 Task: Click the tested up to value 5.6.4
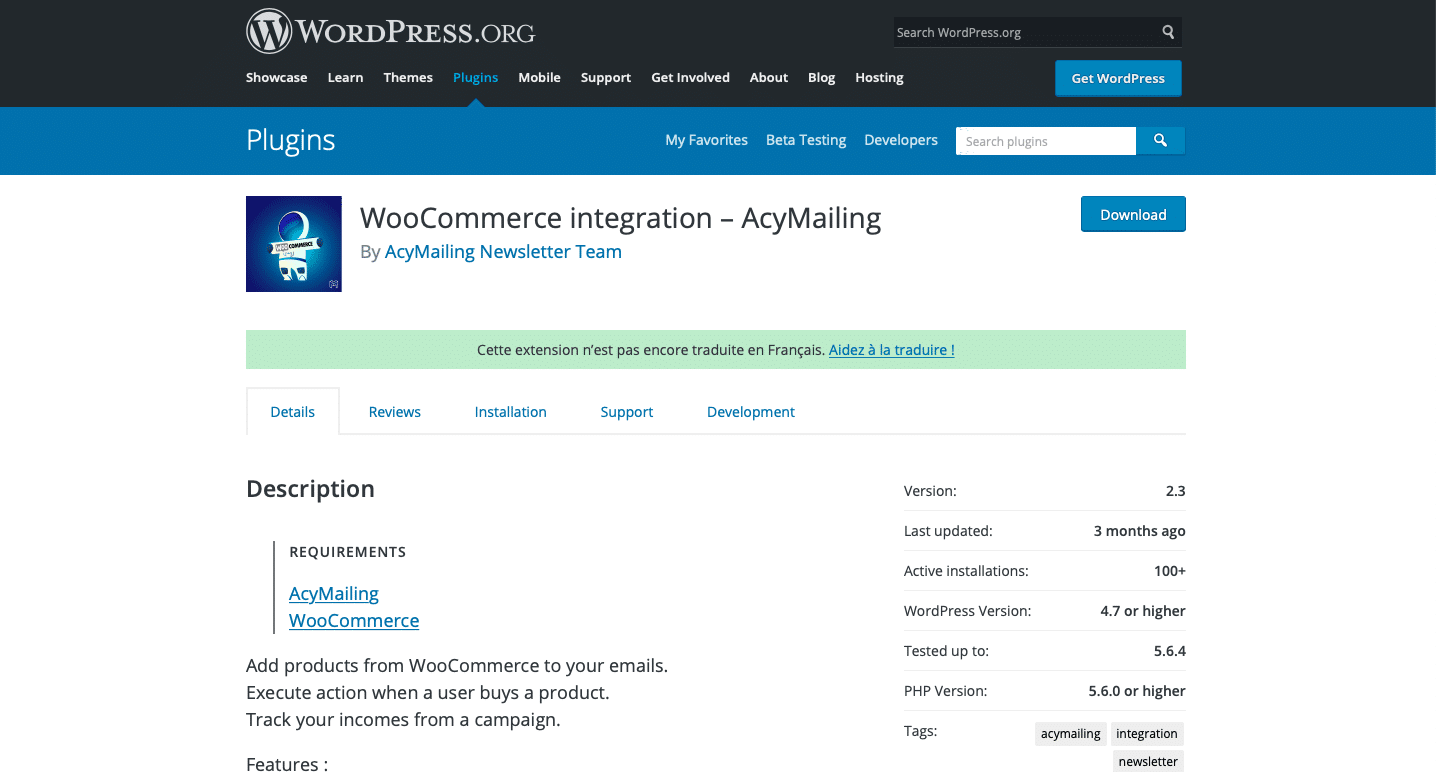(1170, 651)
